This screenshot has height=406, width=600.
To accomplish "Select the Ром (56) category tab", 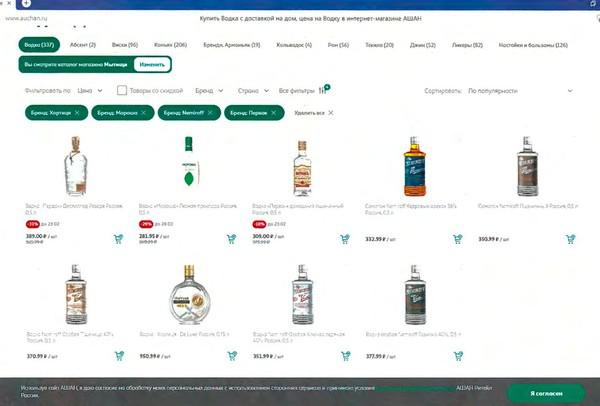I will [x=338, y=45].
